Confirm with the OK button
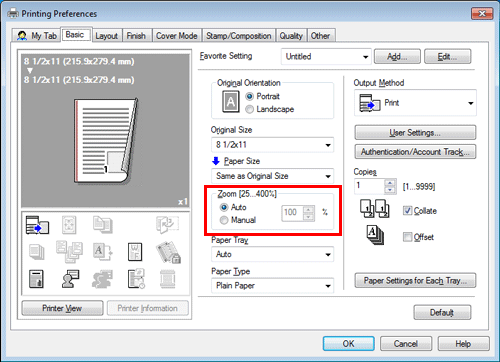500x362 pixels. click(349, 344)
